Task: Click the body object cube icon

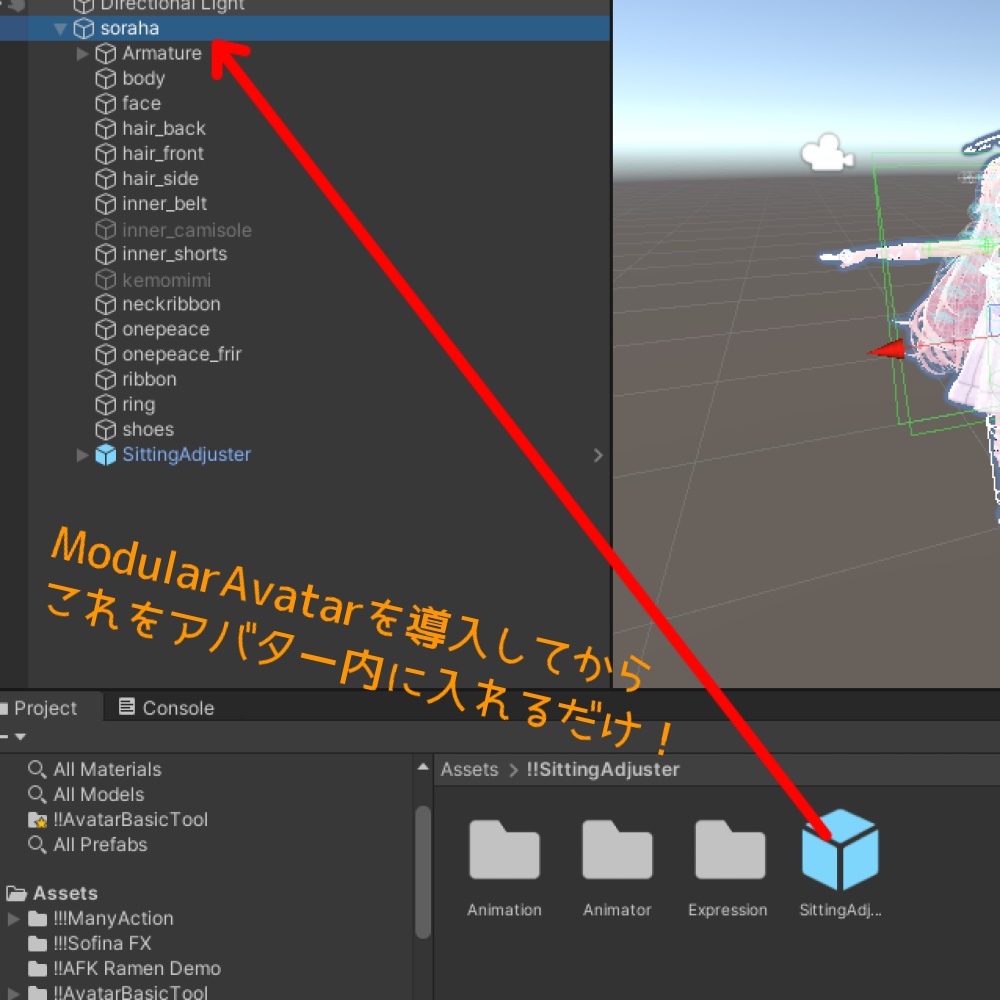Action: [105, 78]
